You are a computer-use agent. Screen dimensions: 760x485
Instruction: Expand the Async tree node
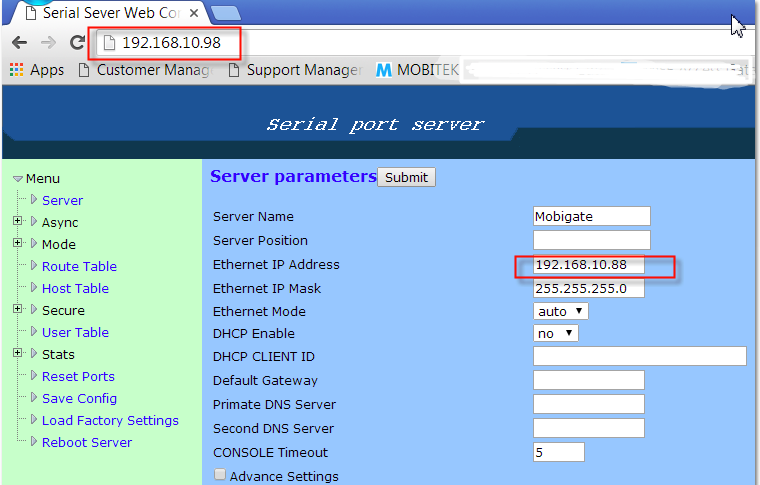tap(18, 222)
